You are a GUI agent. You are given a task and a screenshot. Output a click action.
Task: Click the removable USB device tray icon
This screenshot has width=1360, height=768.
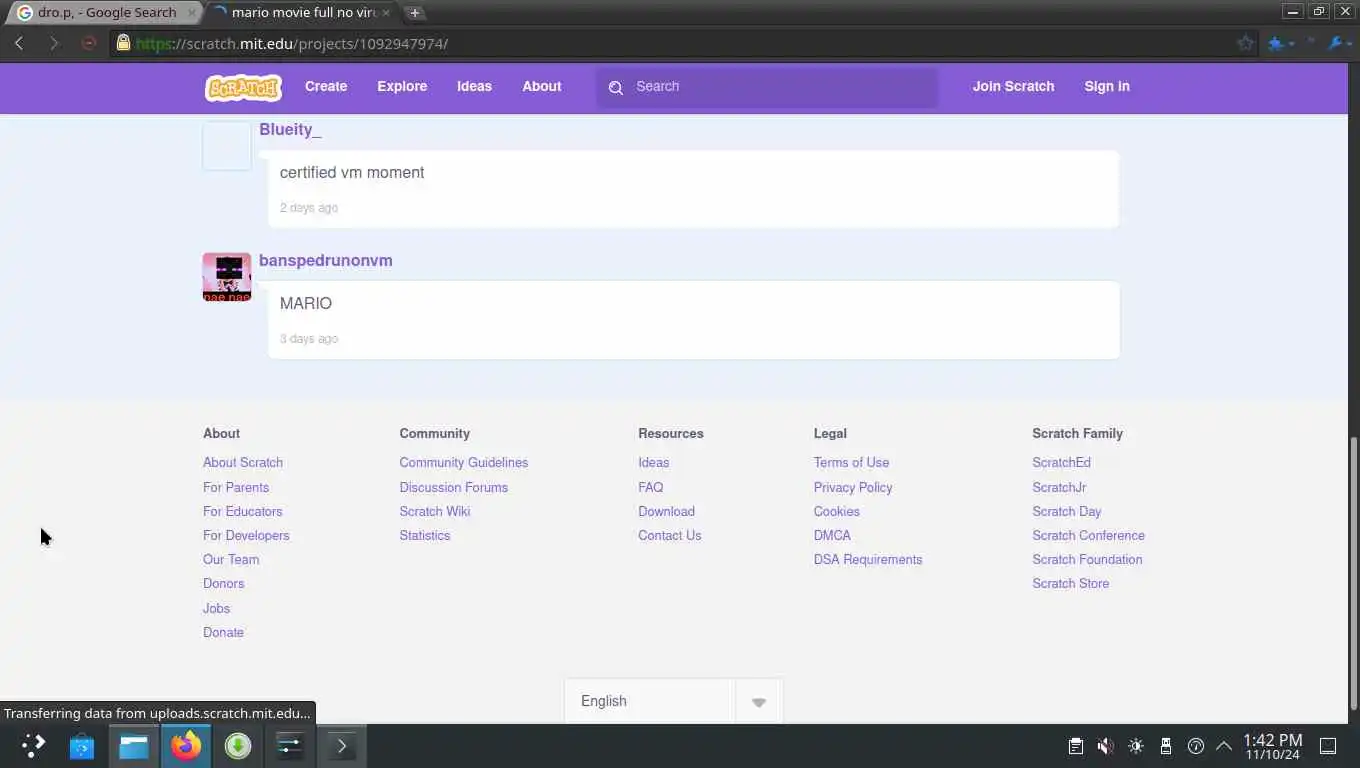[x=1165, y=746]
